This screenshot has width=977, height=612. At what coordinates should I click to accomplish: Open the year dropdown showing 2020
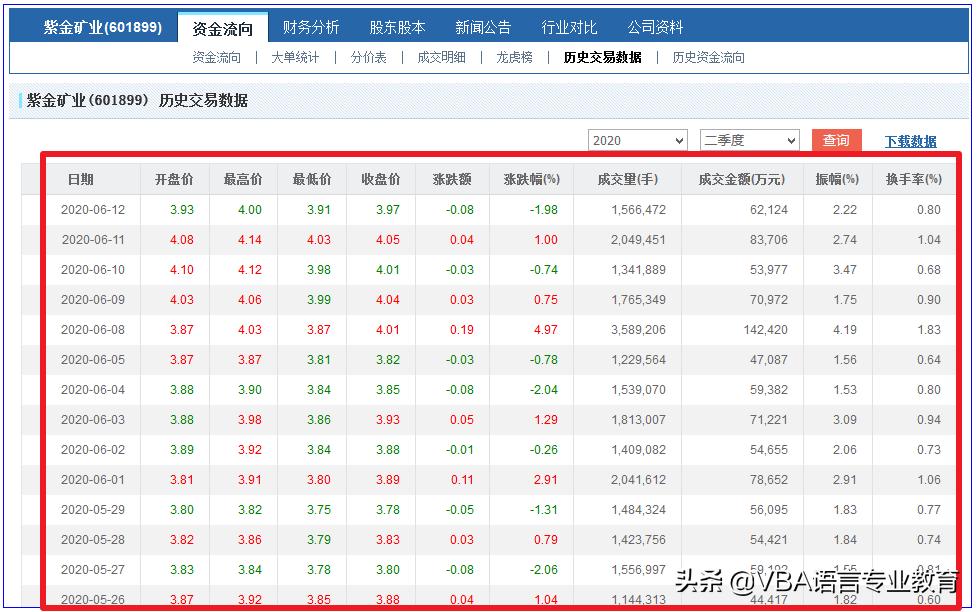[x=637, y=139]
